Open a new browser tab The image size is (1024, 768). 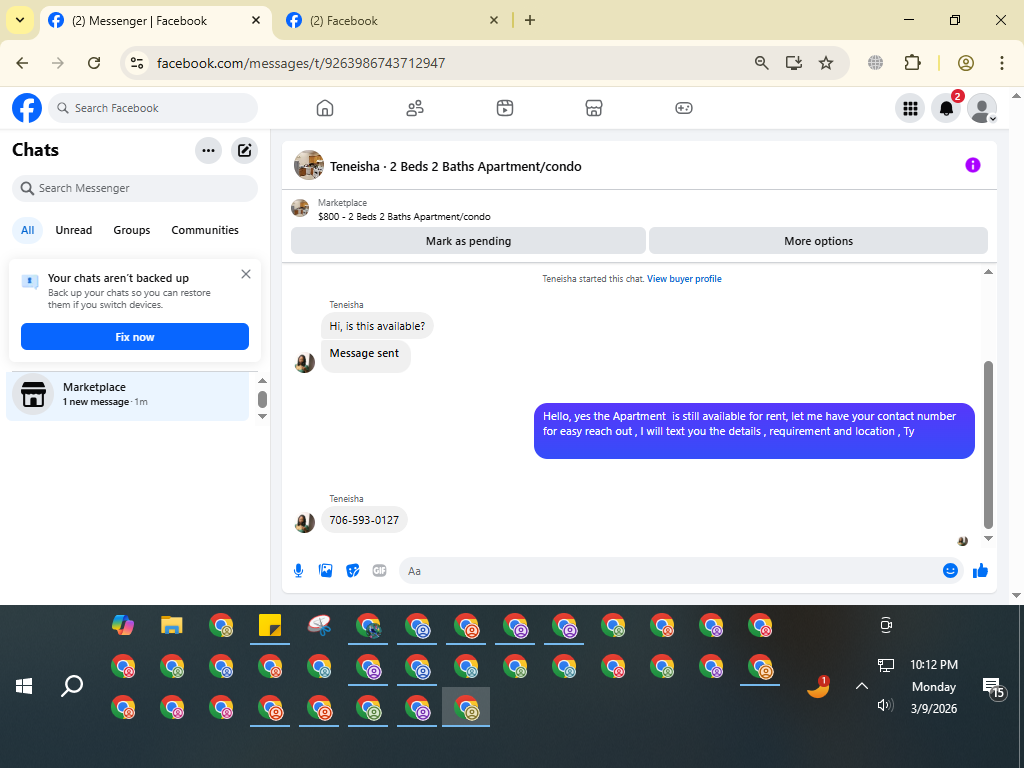[x=530, y=20]
